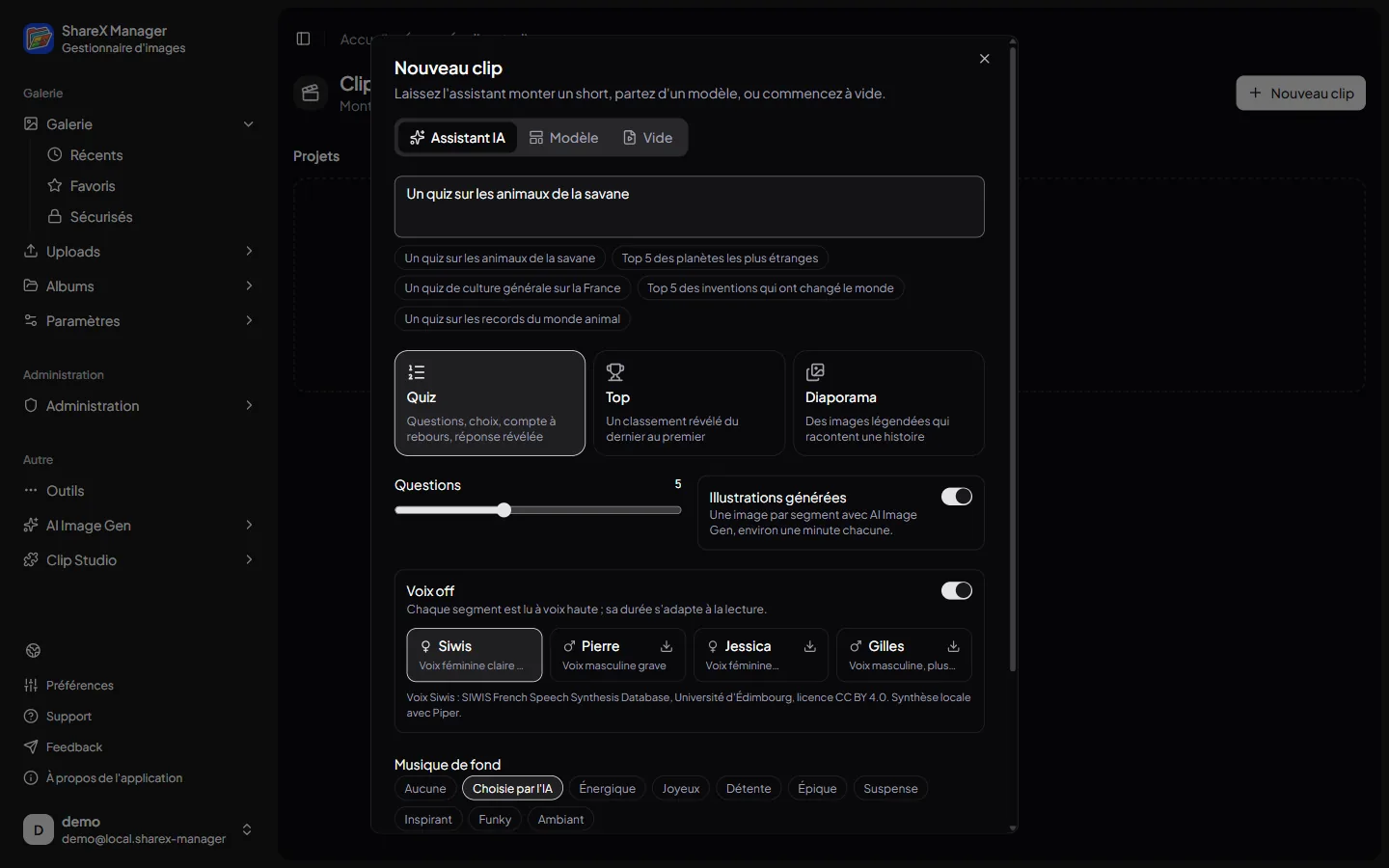Click the download icon for Gilles voice
Image resolution: width=1389 pixels, height=868 pixels.
click(953, 646)
